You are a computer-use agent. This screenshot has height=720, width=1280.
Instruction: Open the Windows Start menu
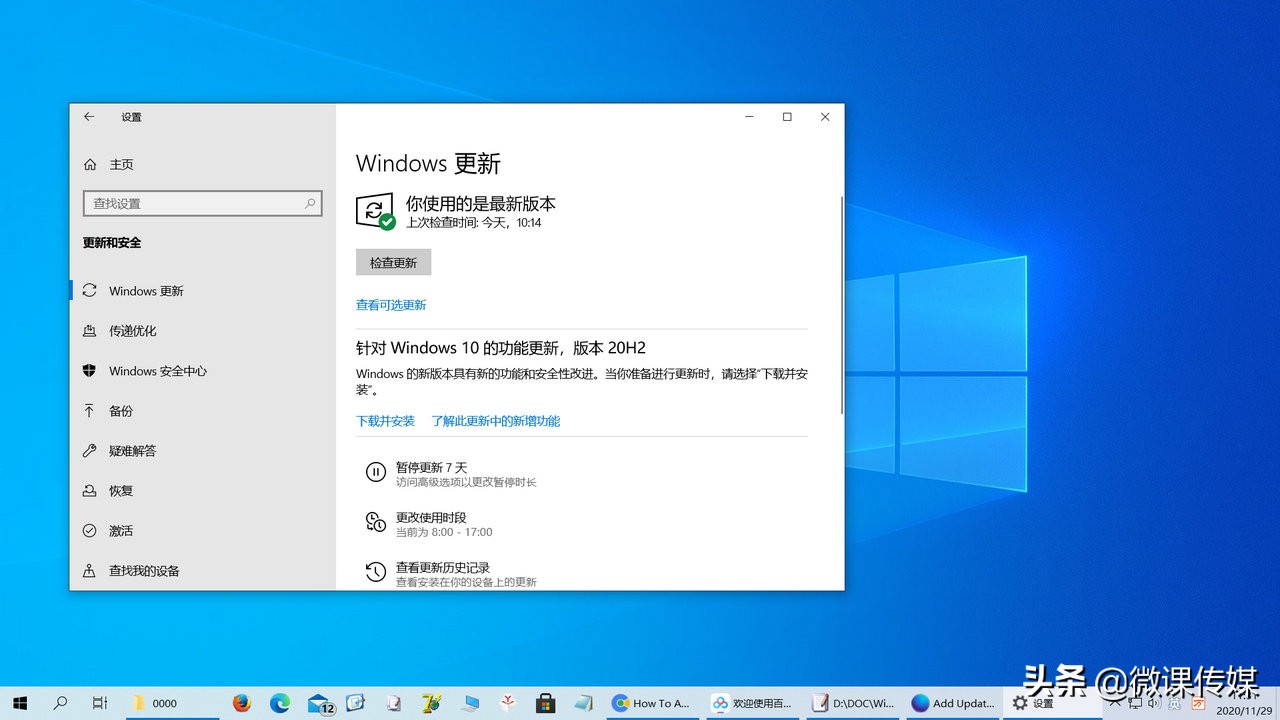(x=20, y=703)
